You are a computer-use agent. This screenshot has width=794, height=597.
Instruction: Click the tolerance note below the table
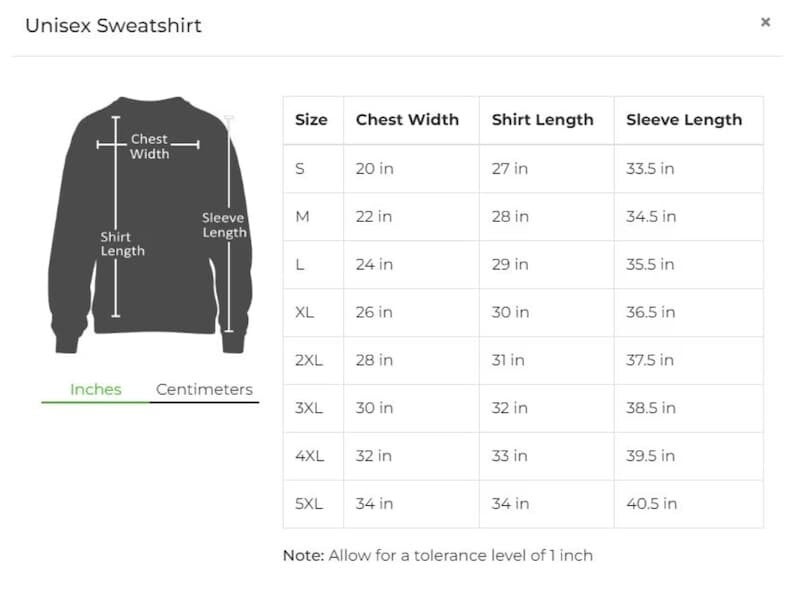[x=438, y=555]
